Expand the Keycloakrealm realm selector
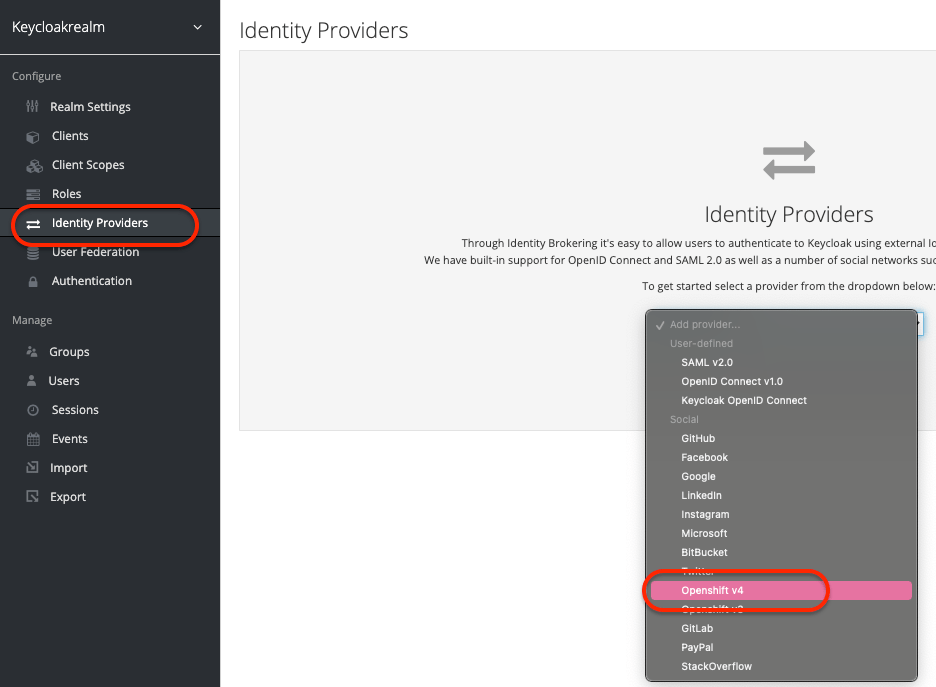The image size is (936, 687). coord(197,28)
